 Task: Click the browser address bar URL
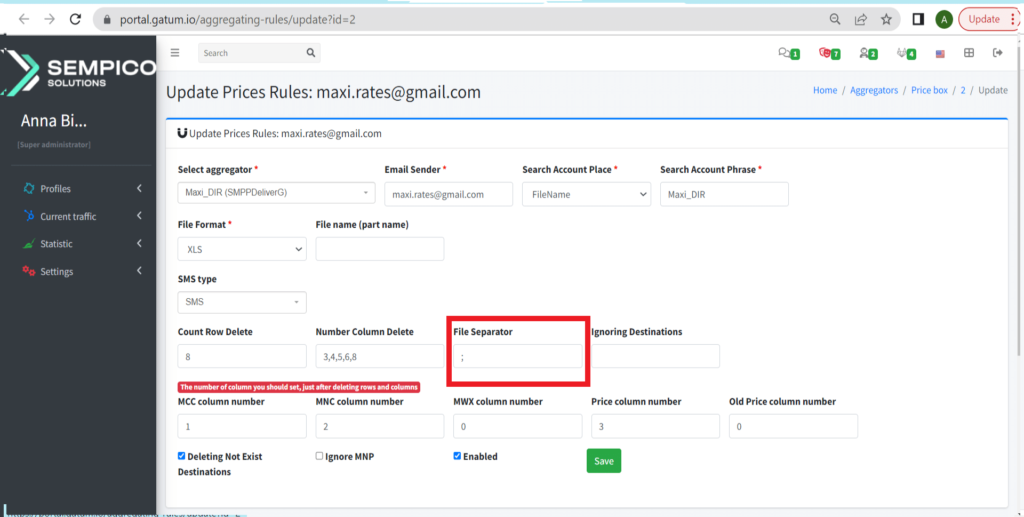click(x=238, y=20)
